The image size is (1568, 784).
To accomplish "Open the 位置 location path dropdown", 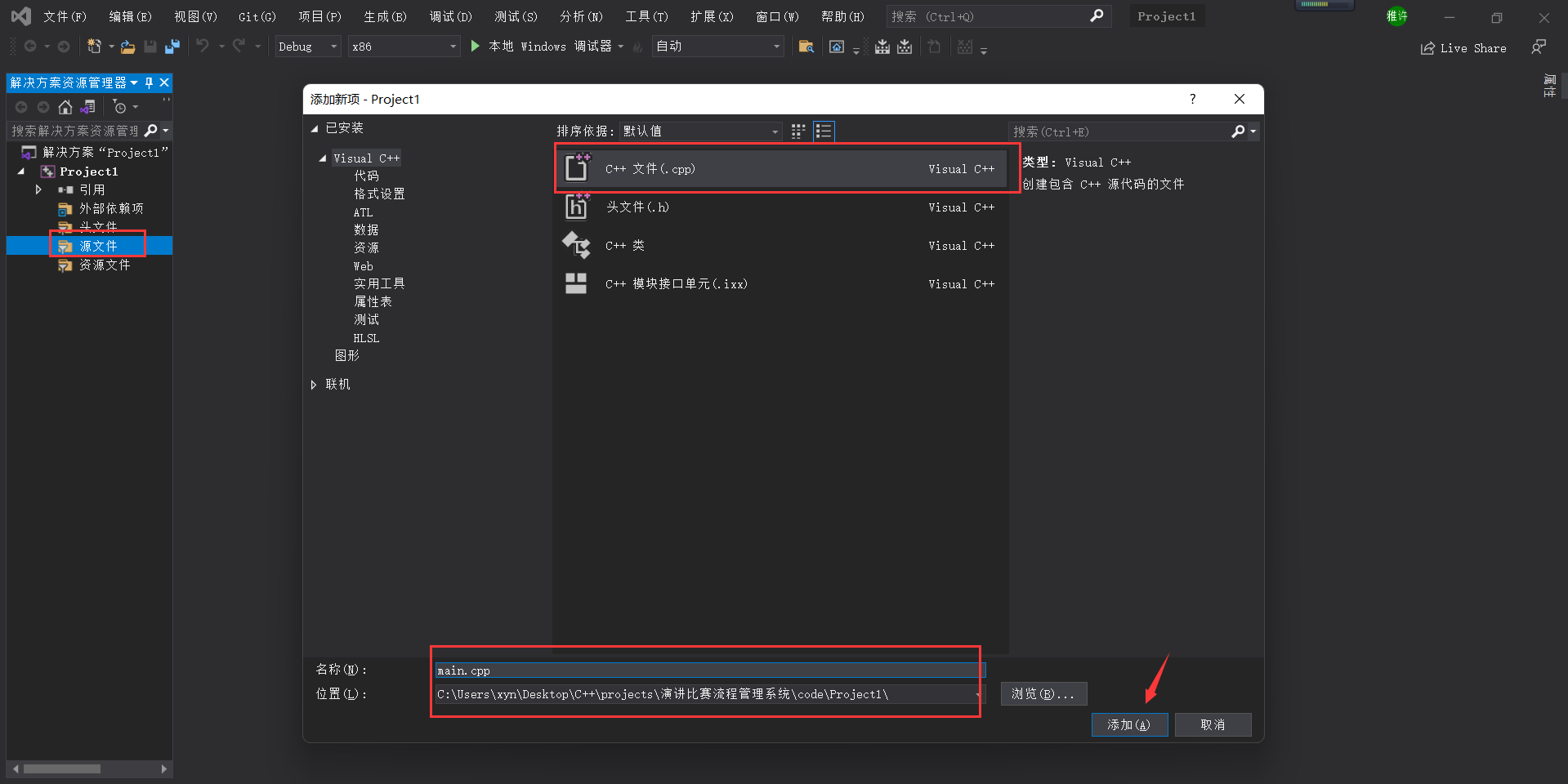I will click(978, 694).
